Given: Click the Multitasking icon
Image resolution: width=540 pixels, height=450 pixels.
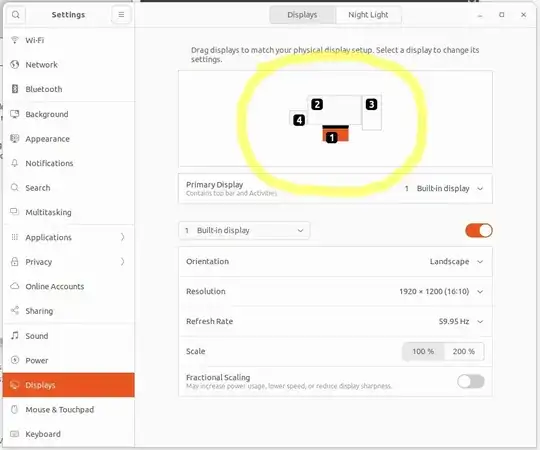Looking at the screenshot, I should (x=14, y=212).
